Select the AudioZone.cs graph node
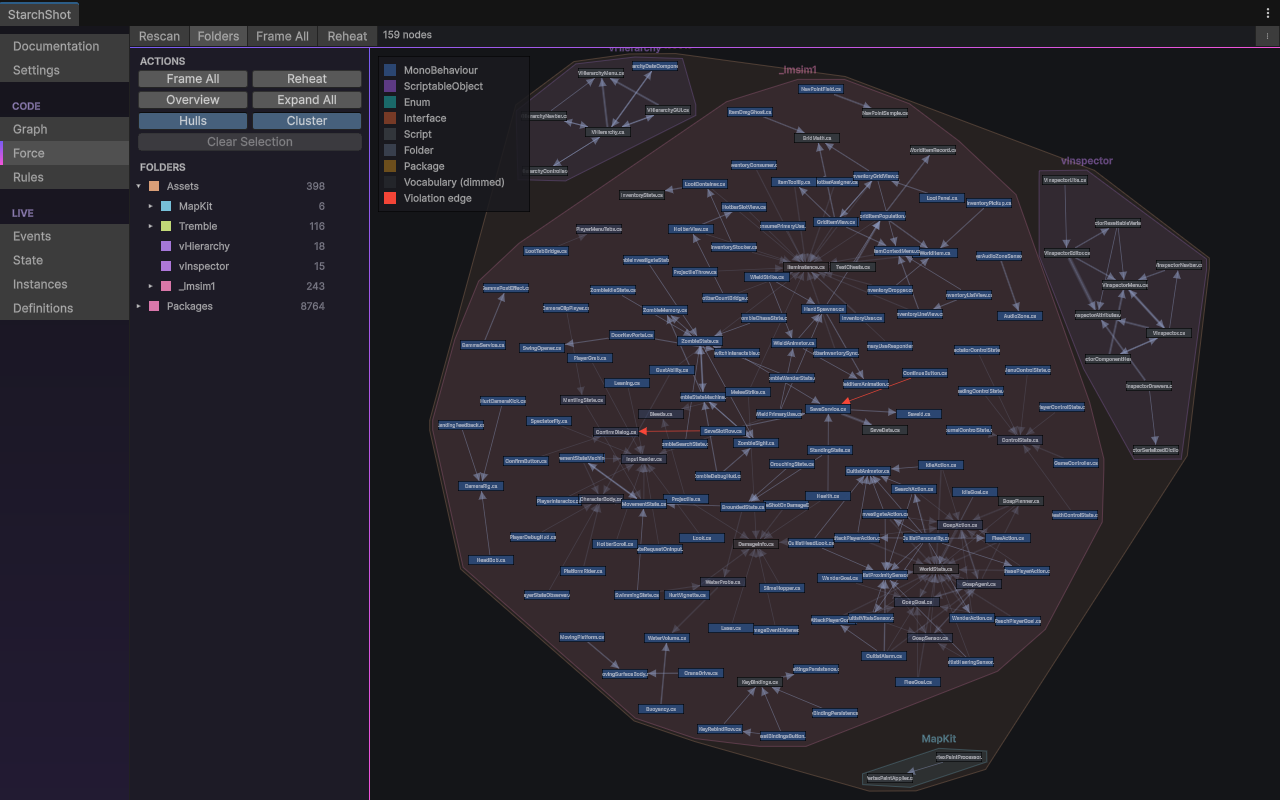 1020,316
